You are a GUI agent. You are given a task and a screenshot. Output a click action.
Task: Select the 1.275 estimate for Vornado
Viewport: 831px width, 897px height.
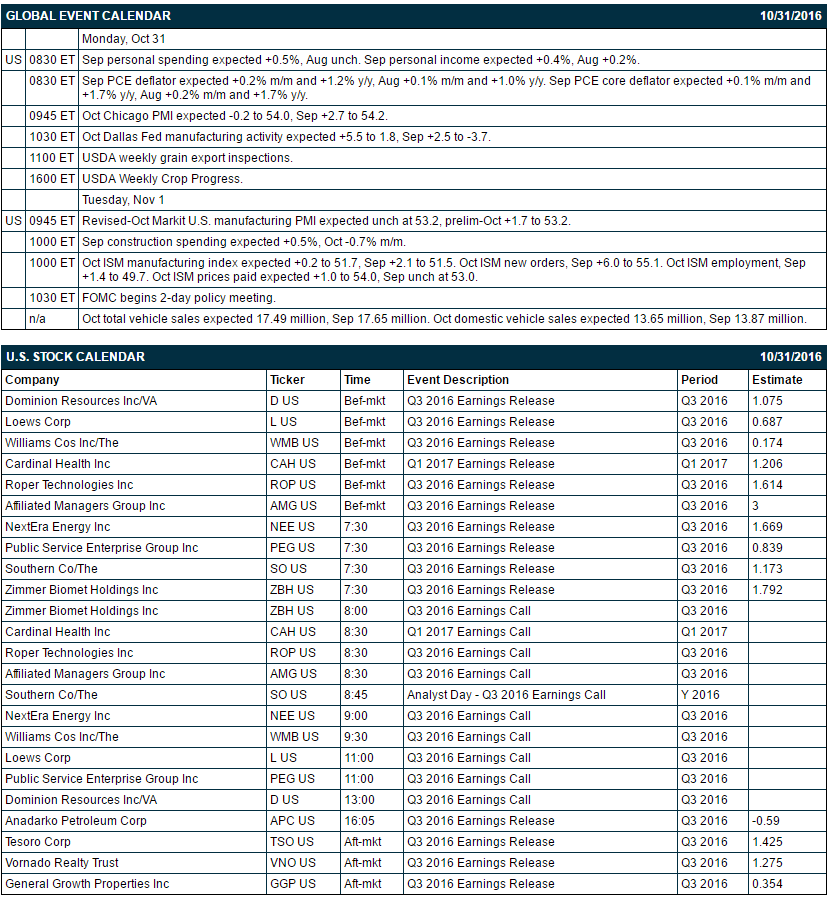click(x=768, y=863)
